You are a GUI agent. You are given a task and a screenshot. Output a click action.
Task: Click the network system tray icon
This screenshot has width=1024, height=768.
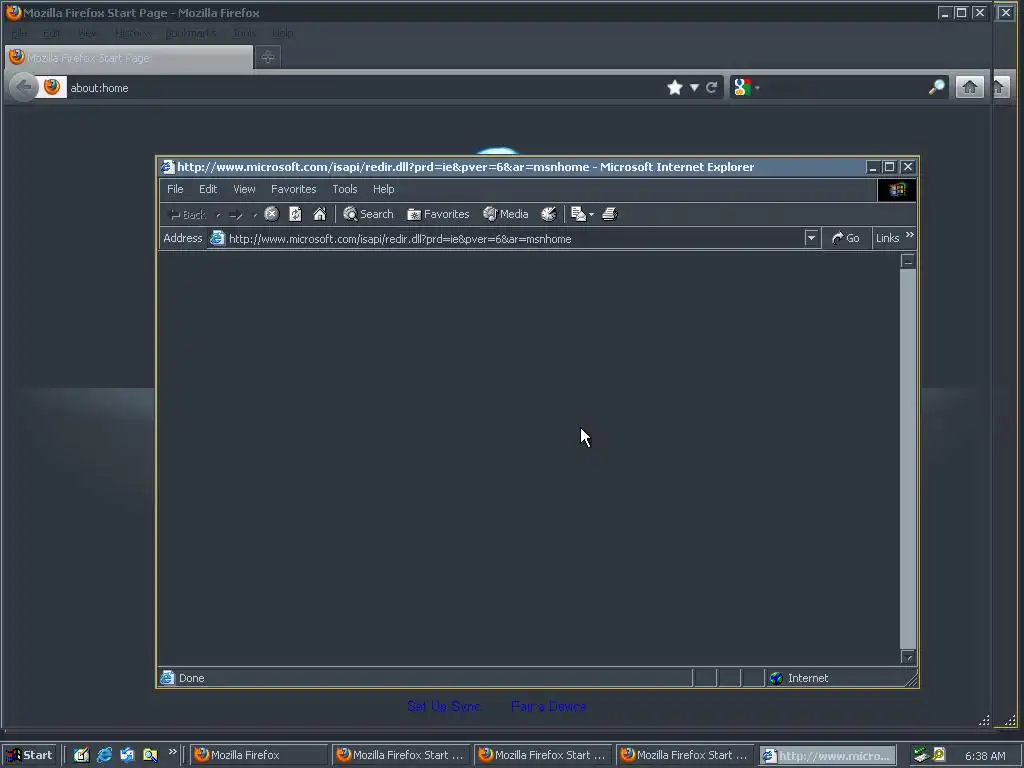tap(920, 755)
